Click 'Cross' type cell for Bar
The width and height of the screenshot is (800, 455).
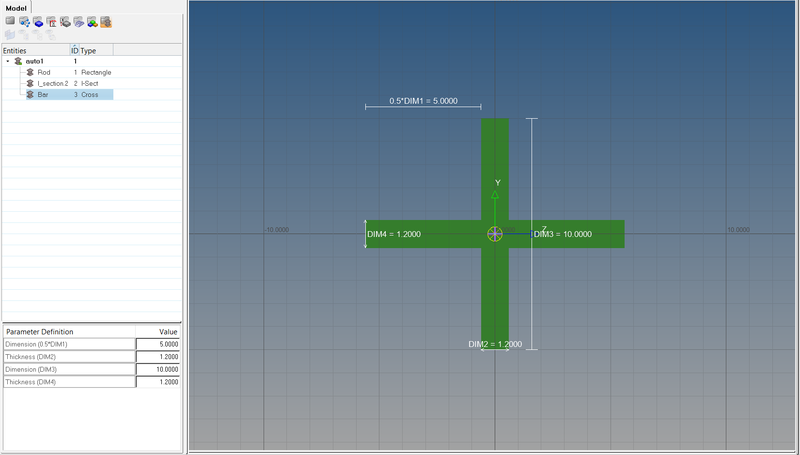tap(90, 94)
